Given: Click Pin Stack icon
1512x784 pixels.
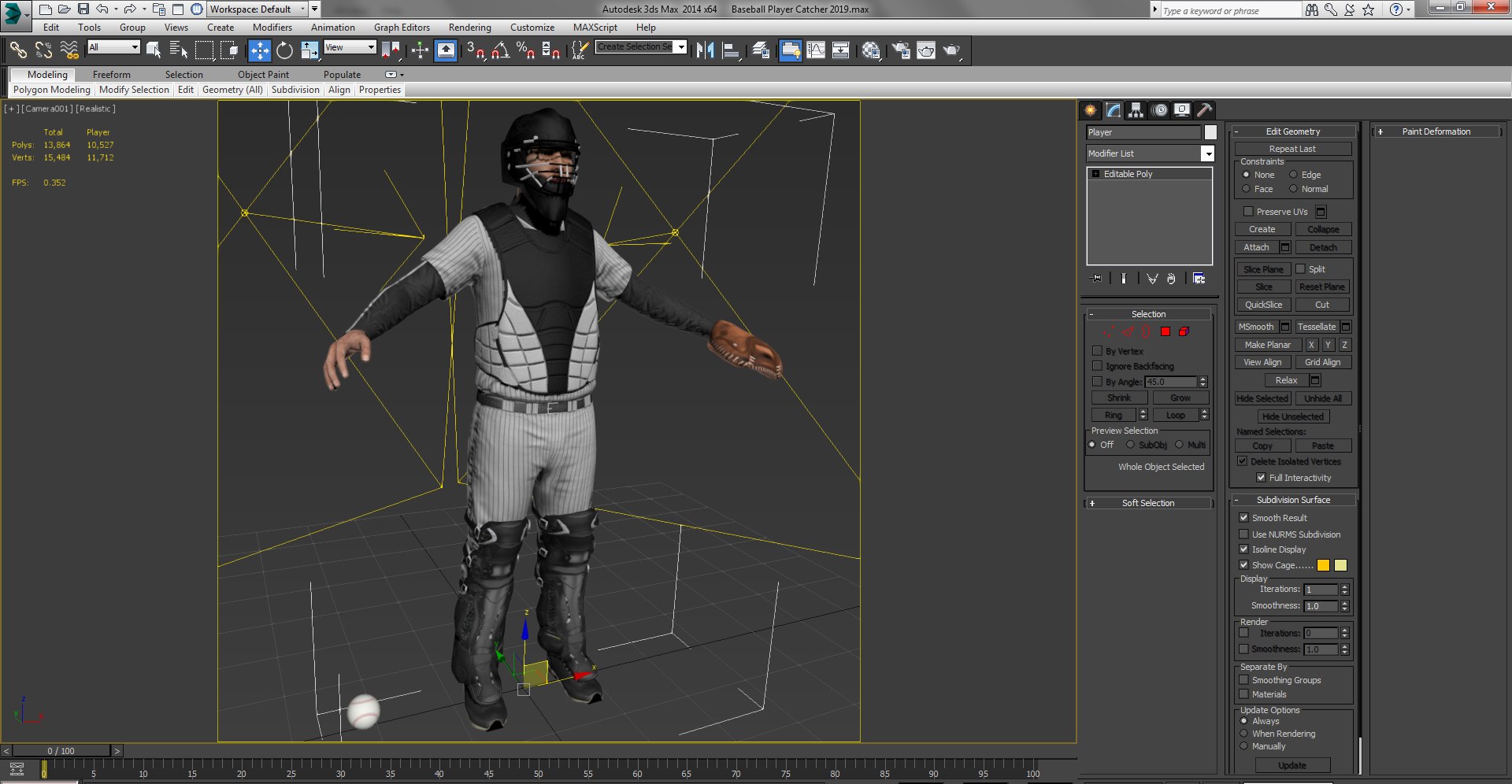Looking at the screenshot, I should [1096, 279].
